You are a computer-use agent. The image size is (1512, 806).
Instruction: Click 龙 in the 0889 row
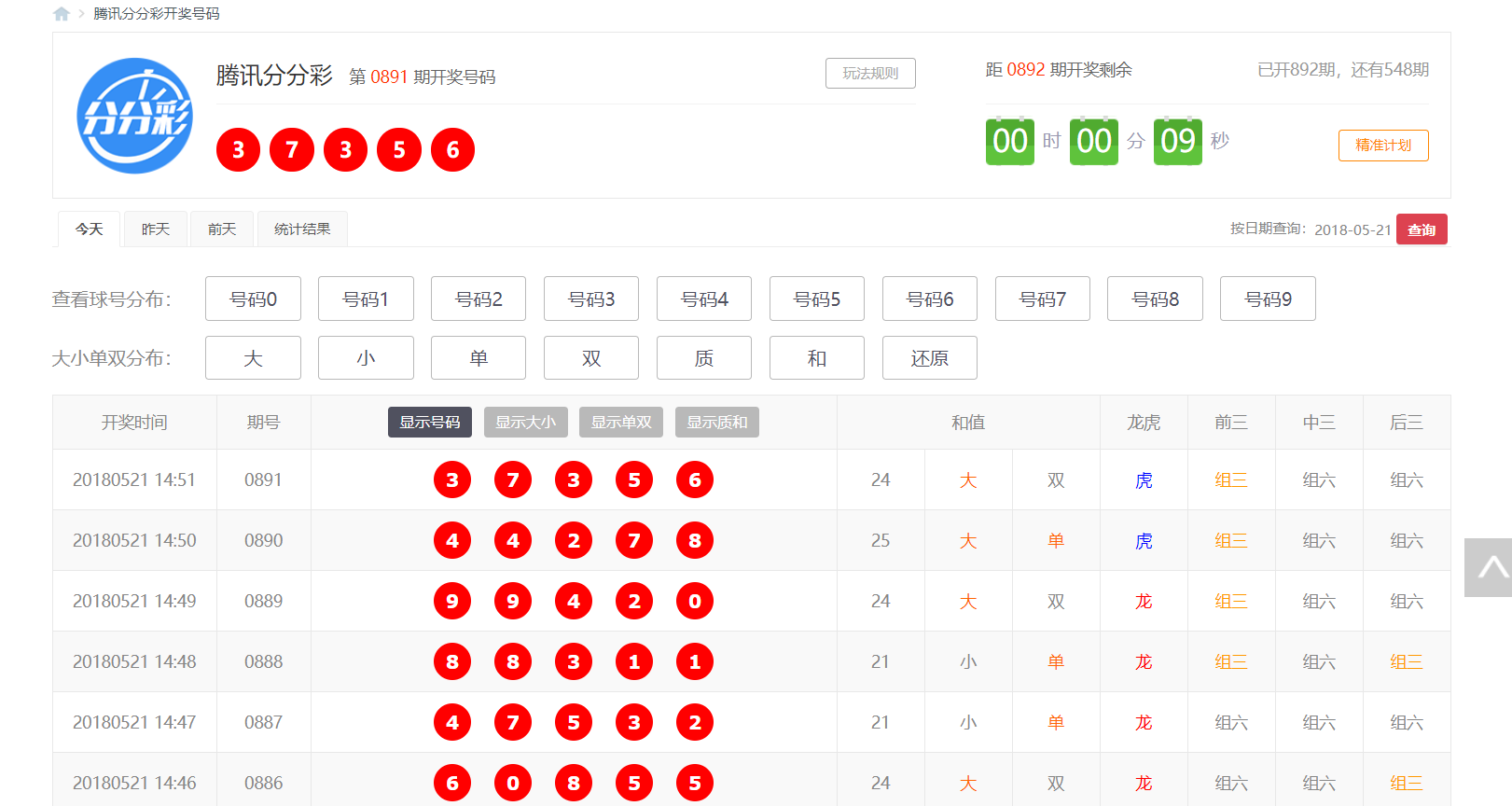pyautogui.click(x=1144, y=602)
